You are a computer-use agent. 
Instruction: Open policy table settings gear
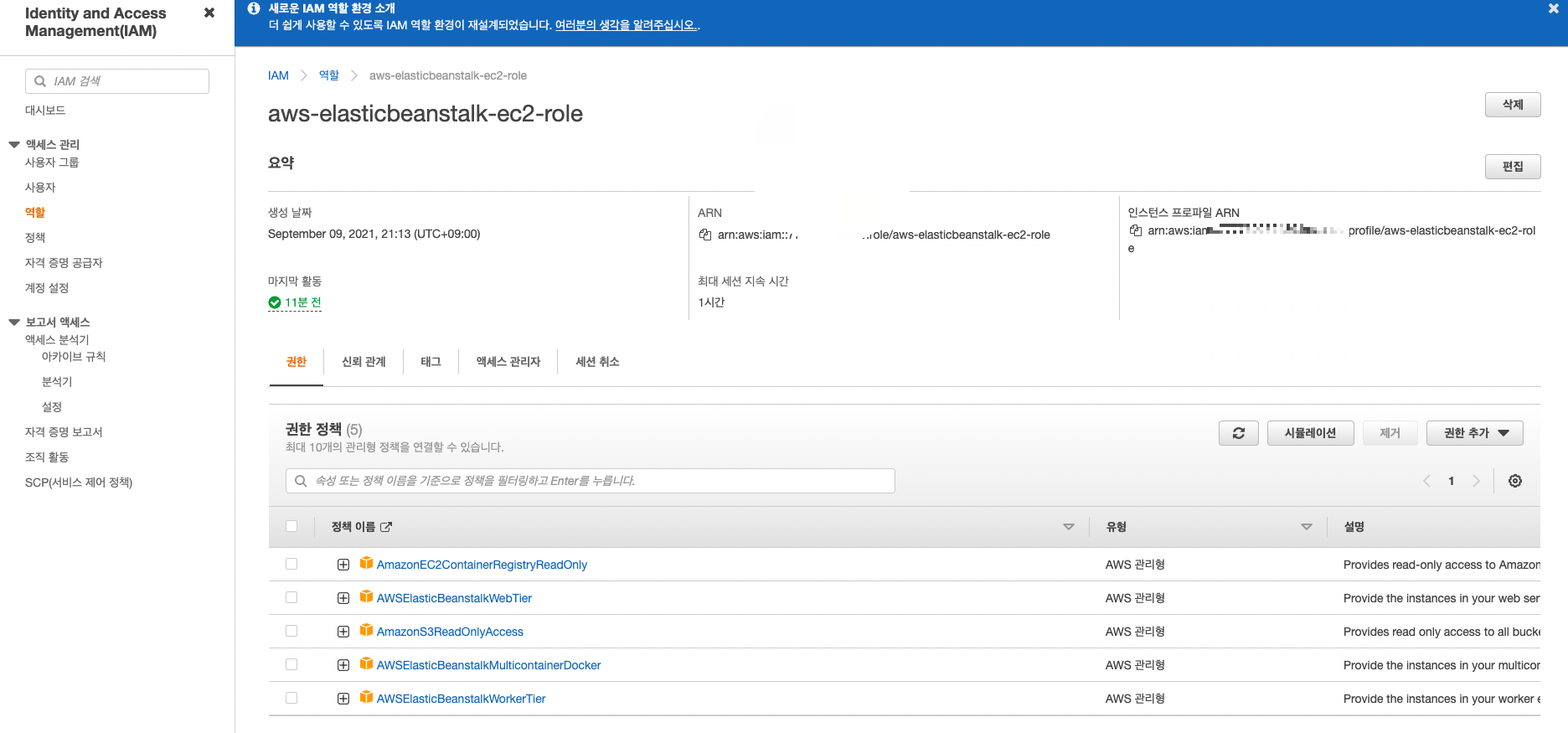pyautogui.click(x=1515, y=481)
